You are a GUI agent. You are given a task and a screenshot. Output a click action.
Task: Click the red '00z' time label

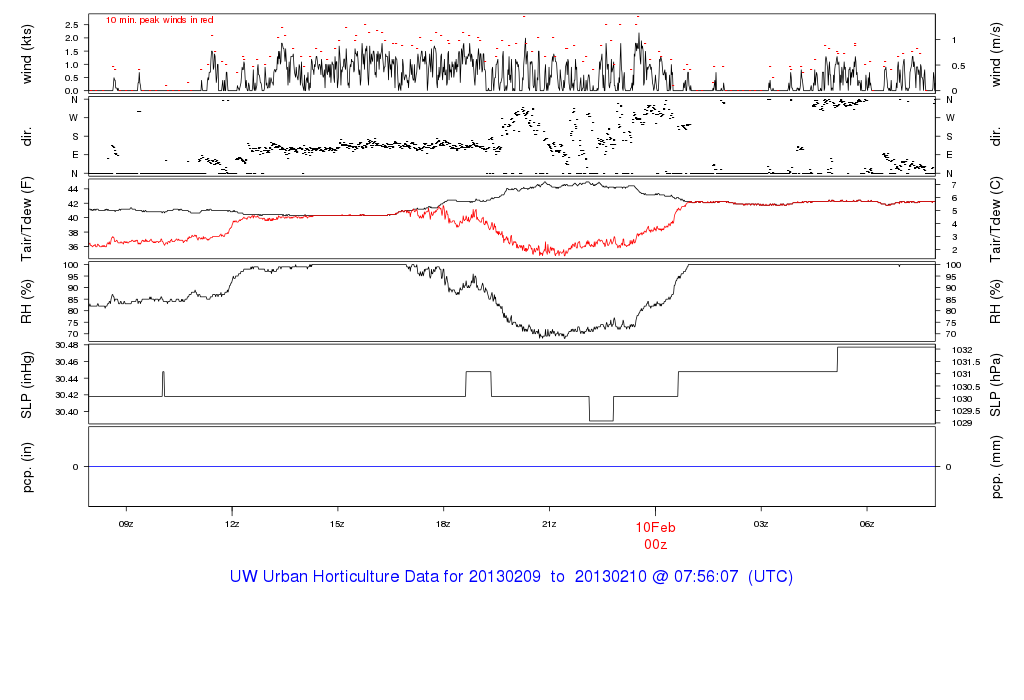pyautogui.click(x=656, y=545)
